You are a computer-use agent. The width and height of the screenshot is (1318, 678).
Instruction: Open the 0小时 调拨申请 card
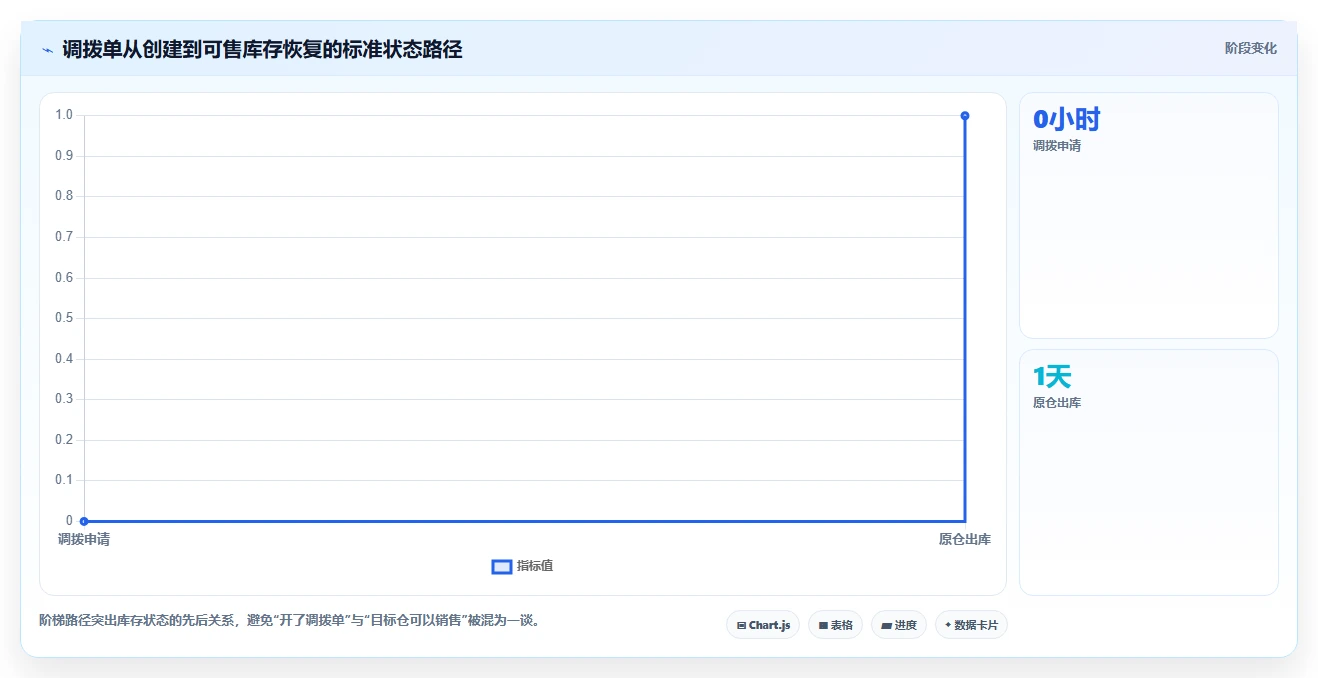click(x=1148, y=215)
